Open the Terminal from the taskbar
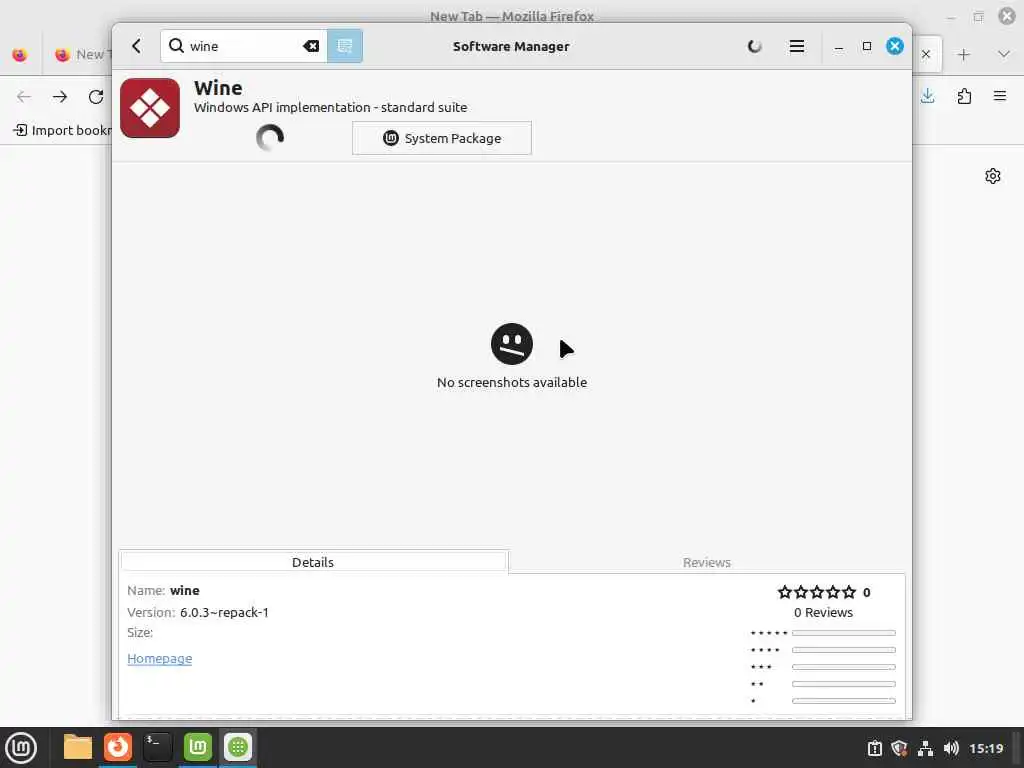This screenshot has height=768, width=1024. (x=157, y=747)
